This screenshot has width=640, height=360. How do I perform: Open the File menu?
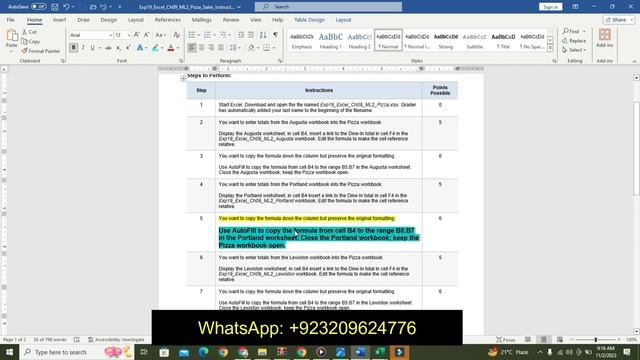click(x=10, y=20)
